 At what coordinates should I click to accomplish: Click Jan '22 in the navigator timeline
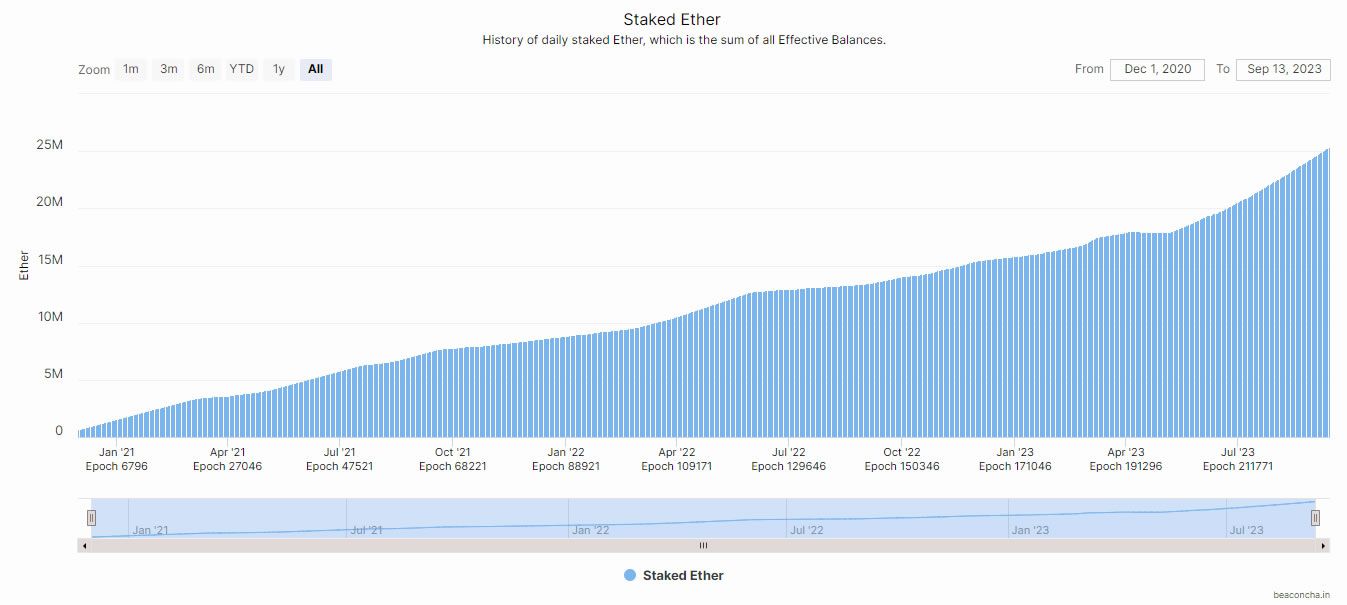click(x=590, y=530)
